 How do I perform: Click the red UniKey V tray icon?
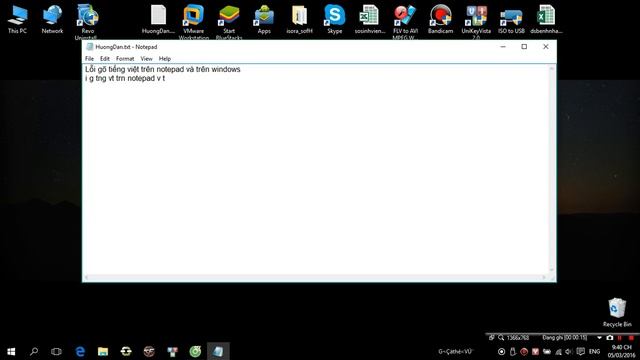pos(536,351)
